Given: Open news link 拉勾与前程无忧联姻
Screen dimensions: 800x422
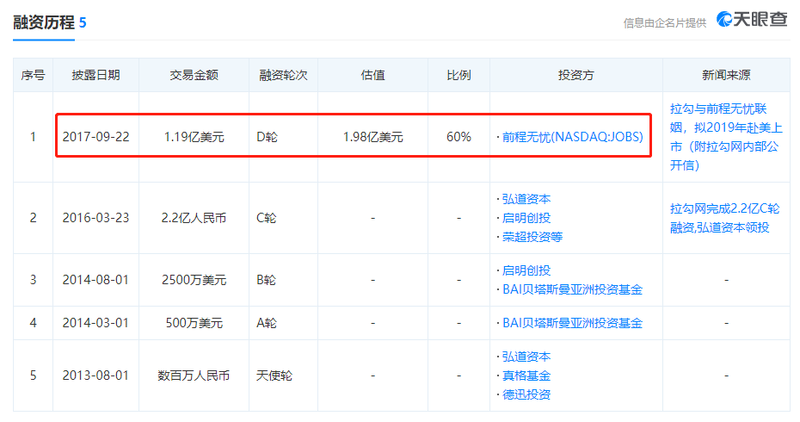Looking at the screenshot, I should [726, 137].
